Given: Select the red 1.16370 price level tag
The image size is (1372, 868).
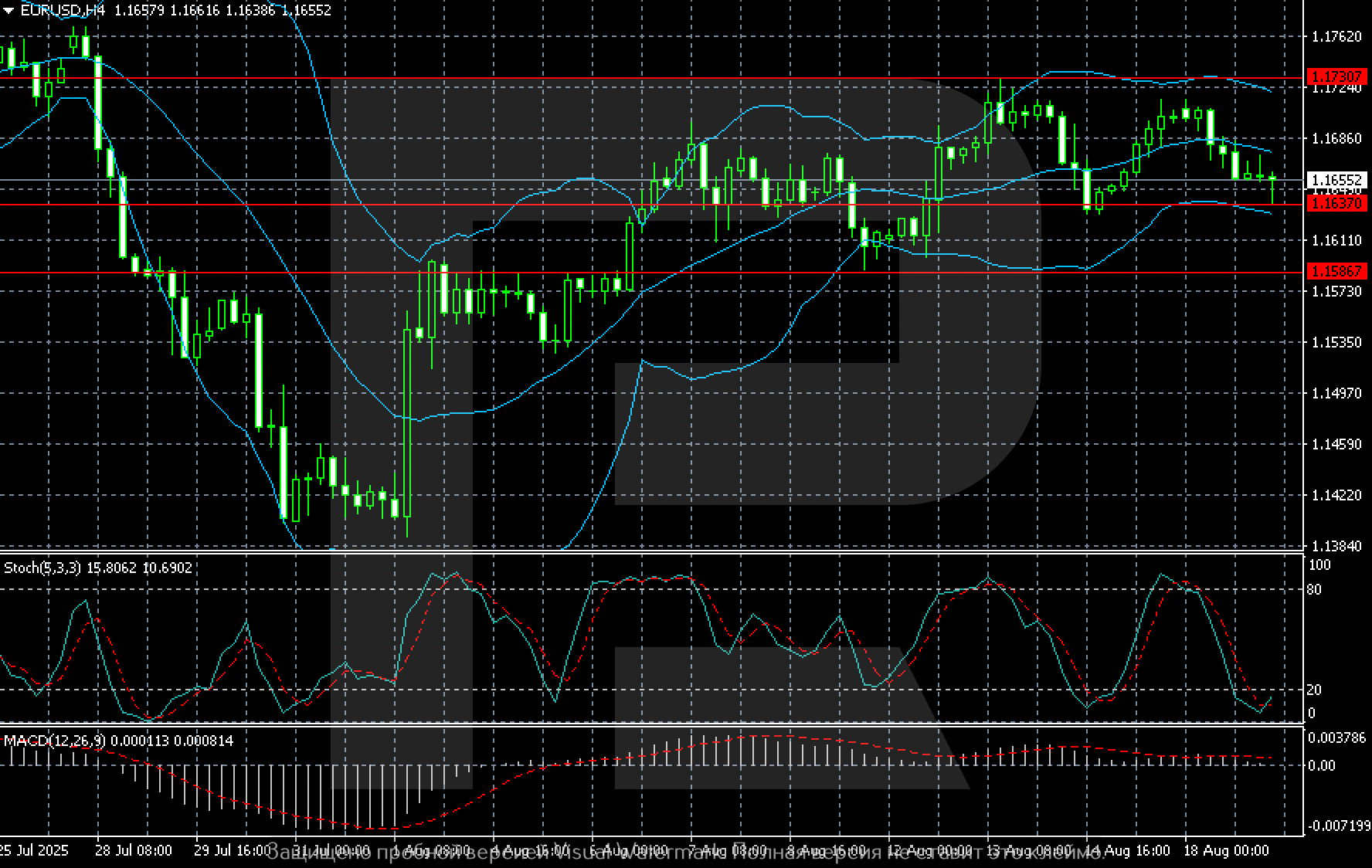Looking at the screenshot, I should 1336,203.
